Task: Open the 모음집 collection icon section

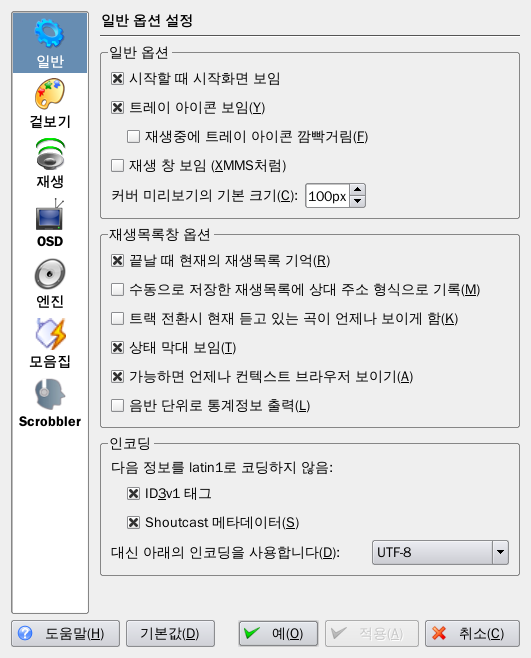Action: [50, 343]
